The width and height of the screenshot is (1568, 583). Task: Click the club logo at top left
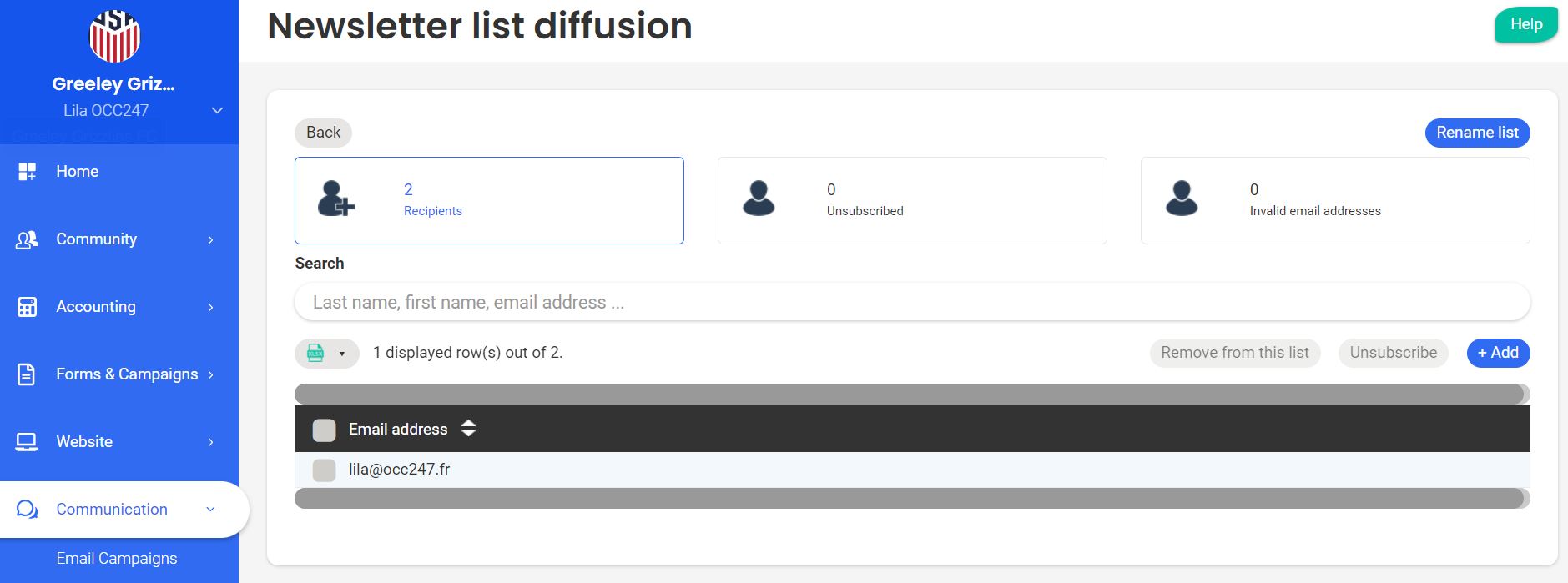114,37
